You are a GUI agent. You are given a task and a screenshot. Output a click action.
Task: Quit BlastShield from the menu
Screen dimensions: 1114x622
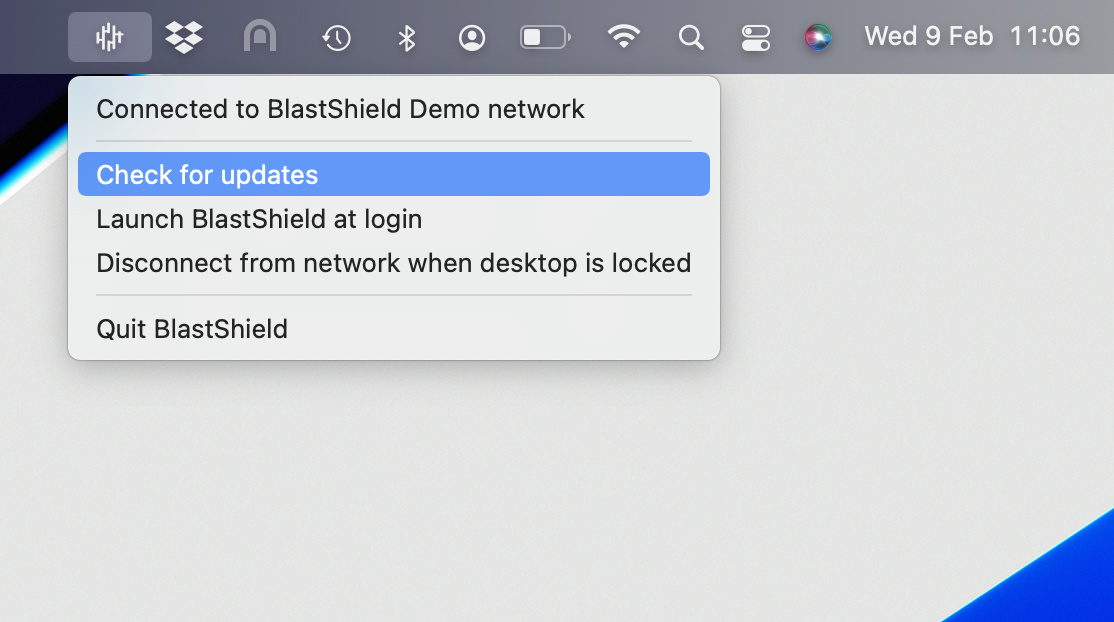pos(191,328)
